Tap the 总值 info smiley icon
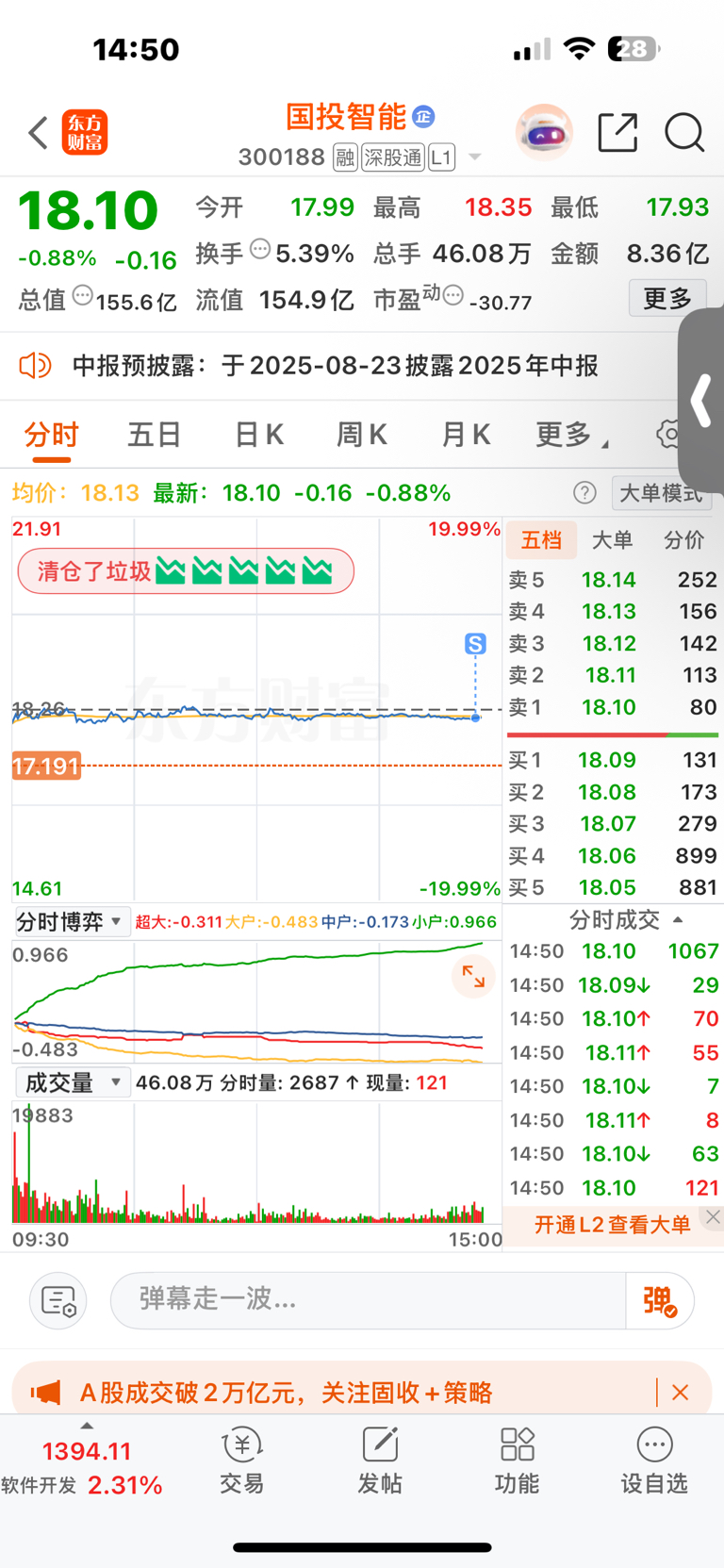 point(83,296)
